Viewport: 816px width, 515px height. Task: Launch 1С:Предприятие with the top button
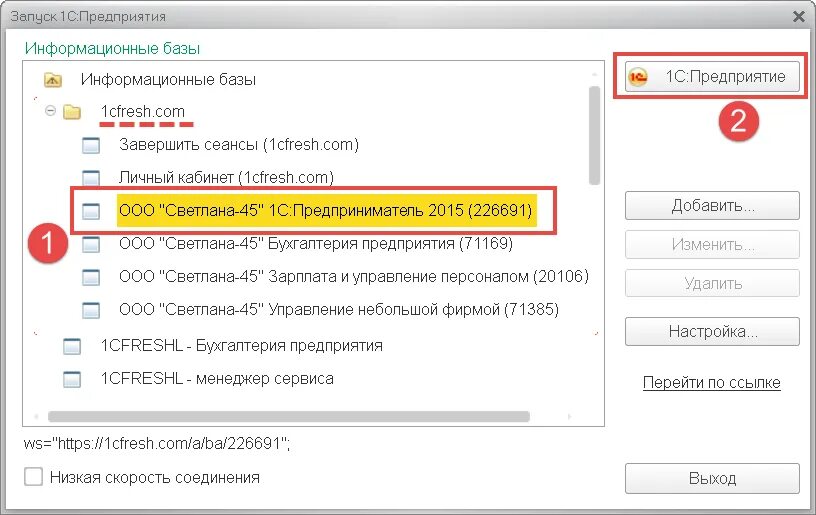(712, 76)
